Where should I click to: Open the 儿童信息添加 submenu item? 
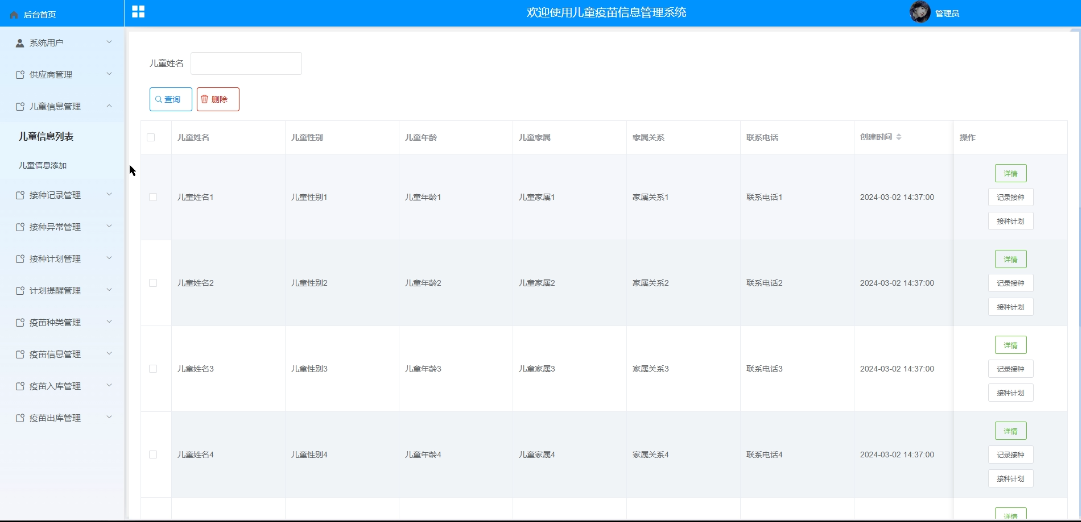click(43, 165)
